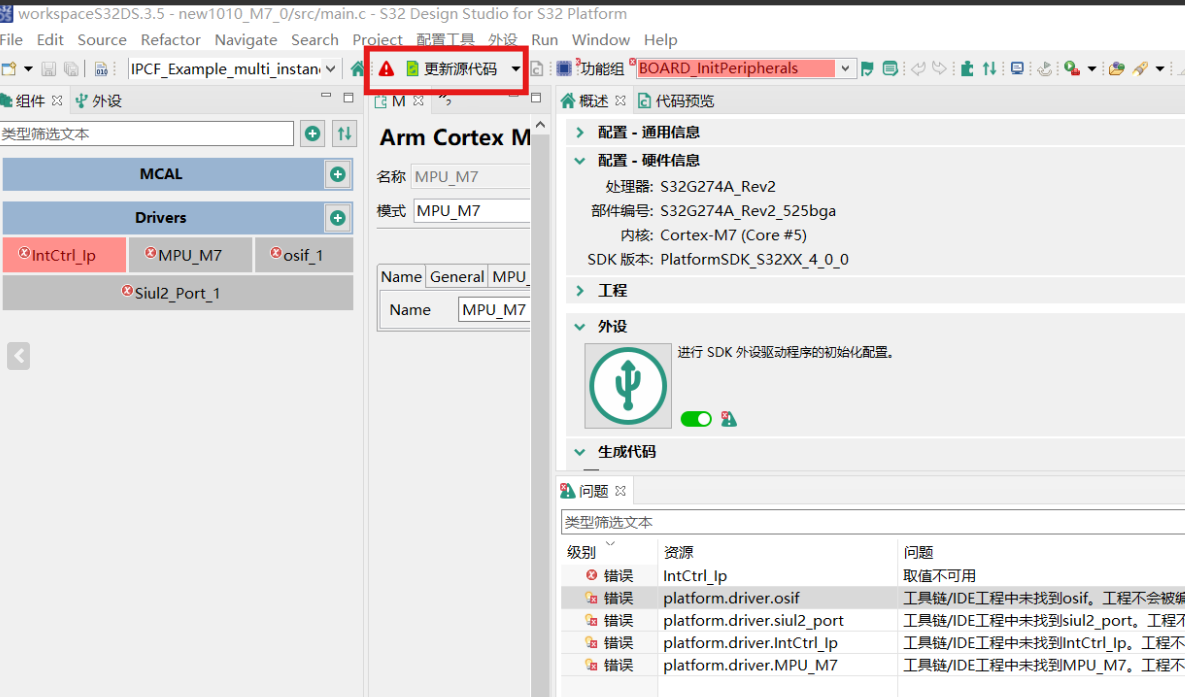Collapse the 外设 section in overview

point(580,327)
